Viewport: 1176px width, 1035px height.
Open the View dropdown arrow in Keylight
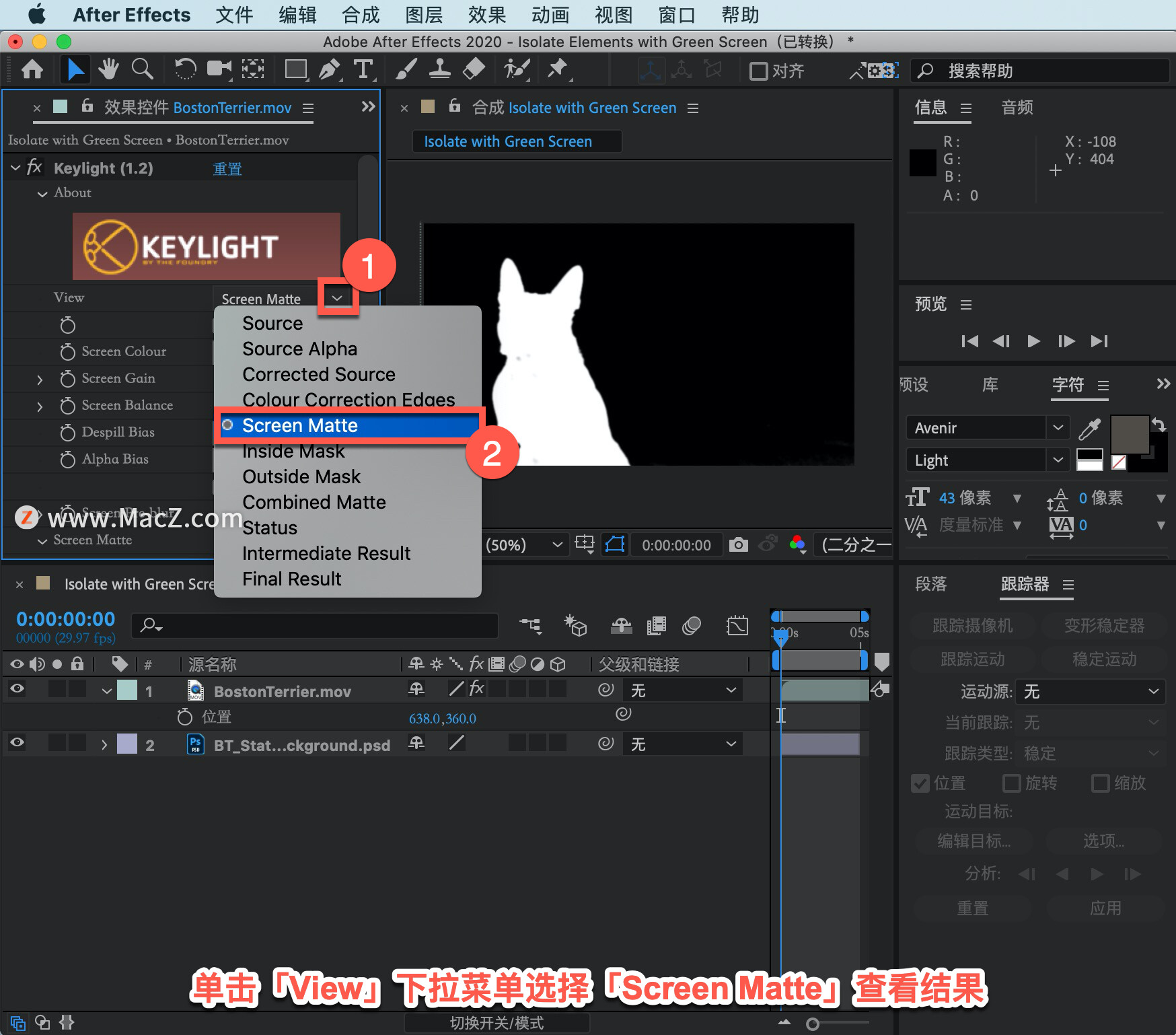click(337, 297)
